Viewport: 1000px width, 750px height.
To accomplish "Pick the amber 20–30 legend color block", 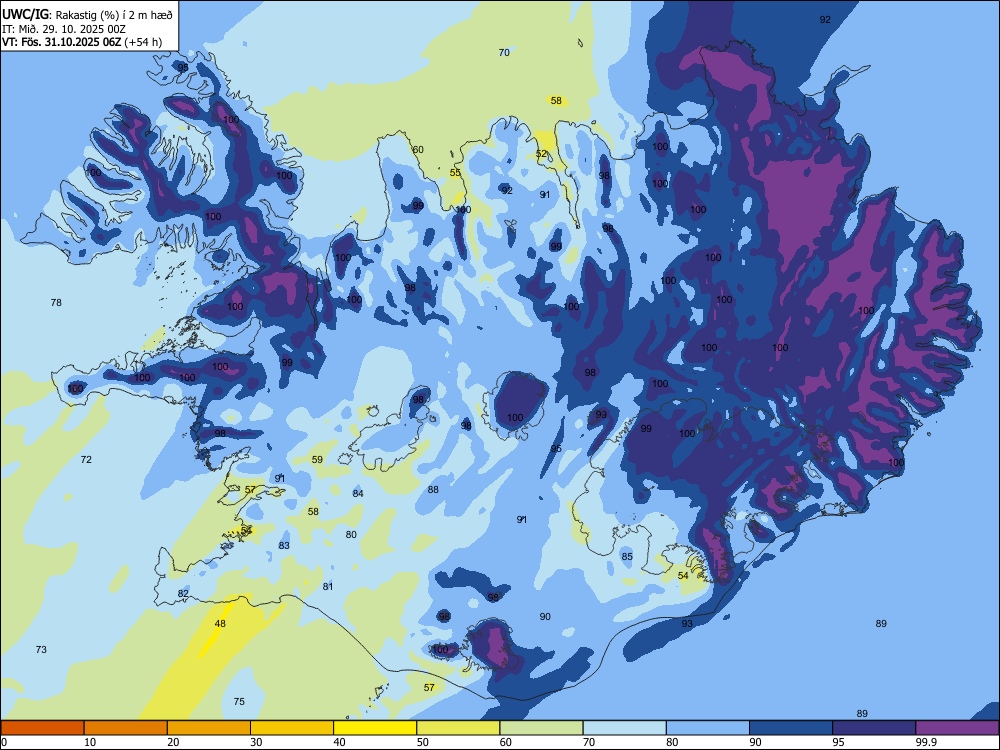I will click(209, 728).
